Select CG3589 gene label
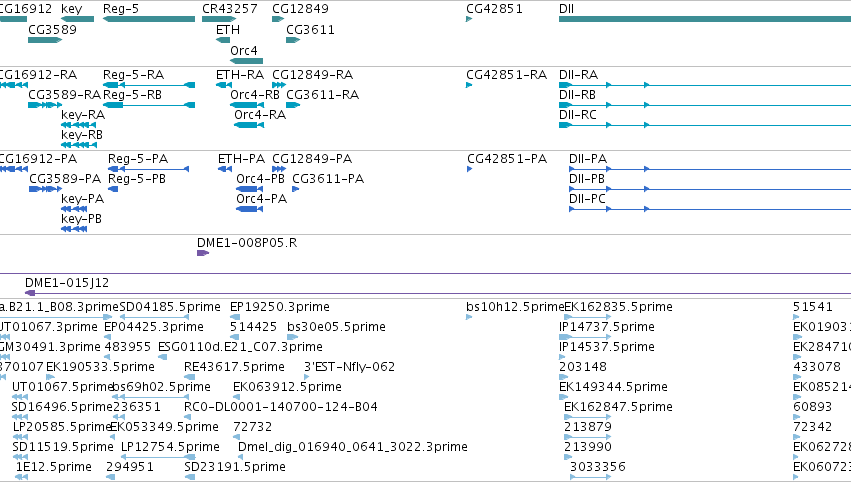Viewport: 851px width, 482px height. pyautogui.click(x=53, y=30)
